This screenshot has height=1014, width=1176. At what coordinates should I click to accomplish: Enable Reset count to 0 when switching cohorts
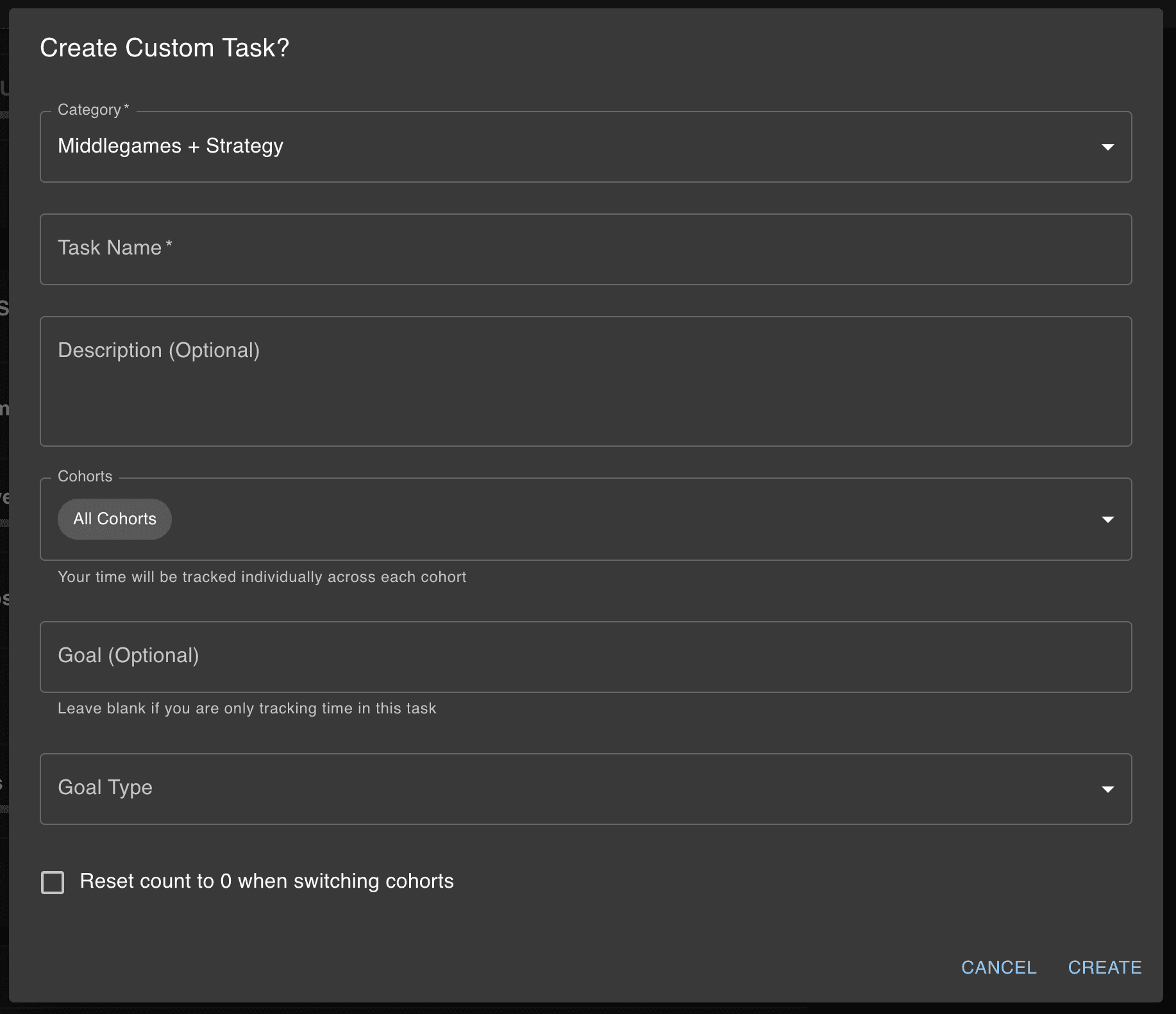[53, 882]
